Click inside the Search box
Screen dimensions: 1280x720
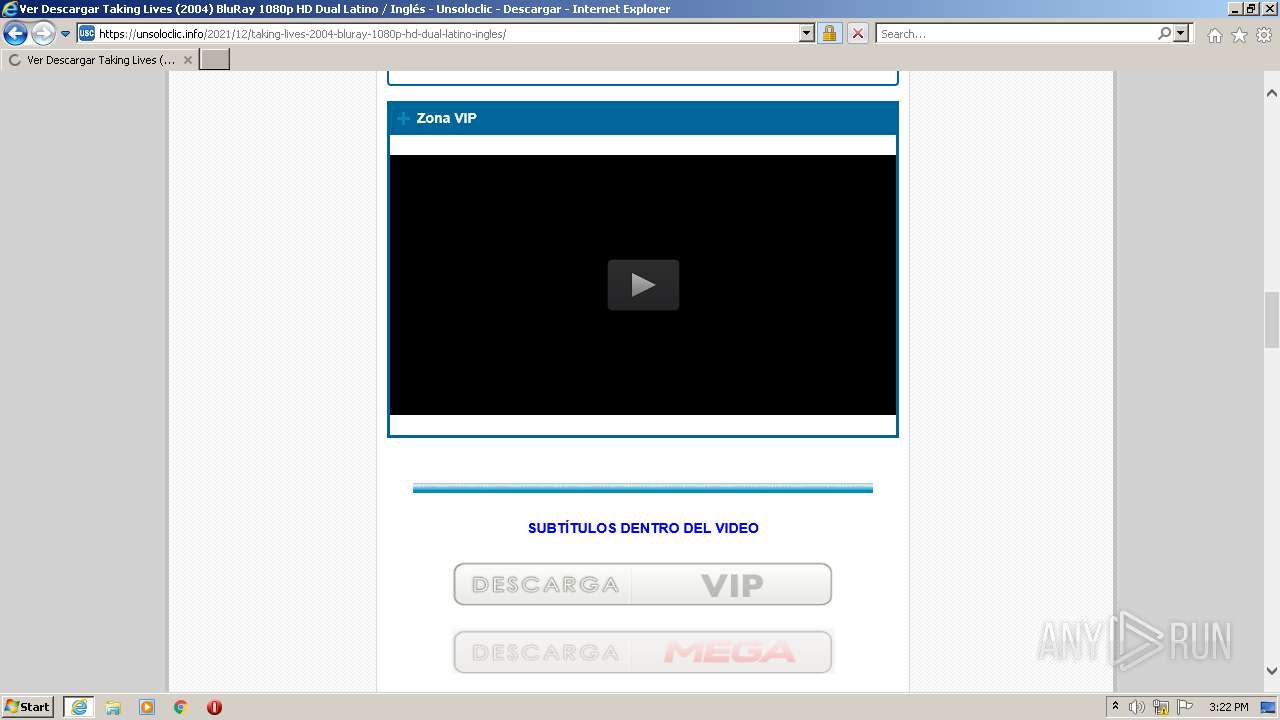(x=1016, y=34)
